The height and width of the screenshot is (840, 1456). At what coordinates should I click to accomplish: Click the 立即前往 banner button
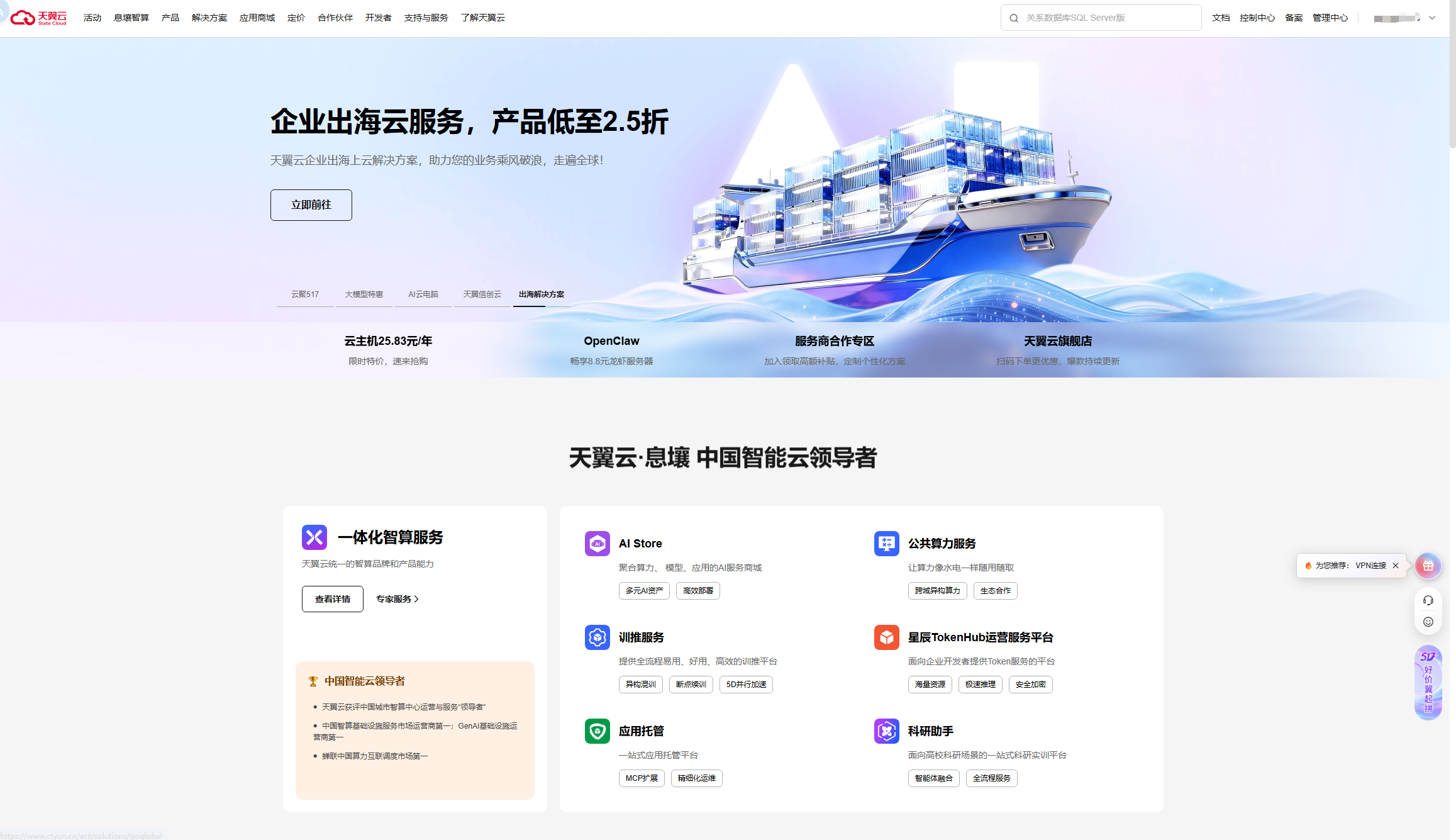coord(311,205)
